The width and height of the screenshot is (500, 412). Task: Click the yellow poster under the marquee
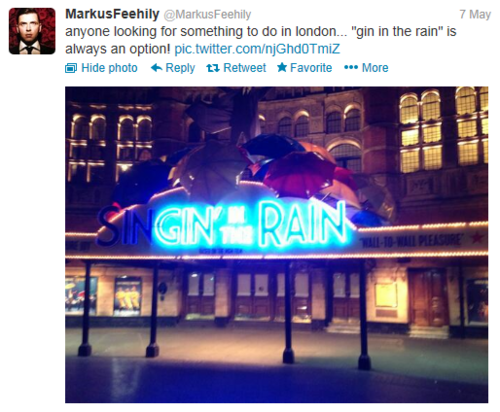(x=127, y=296)
